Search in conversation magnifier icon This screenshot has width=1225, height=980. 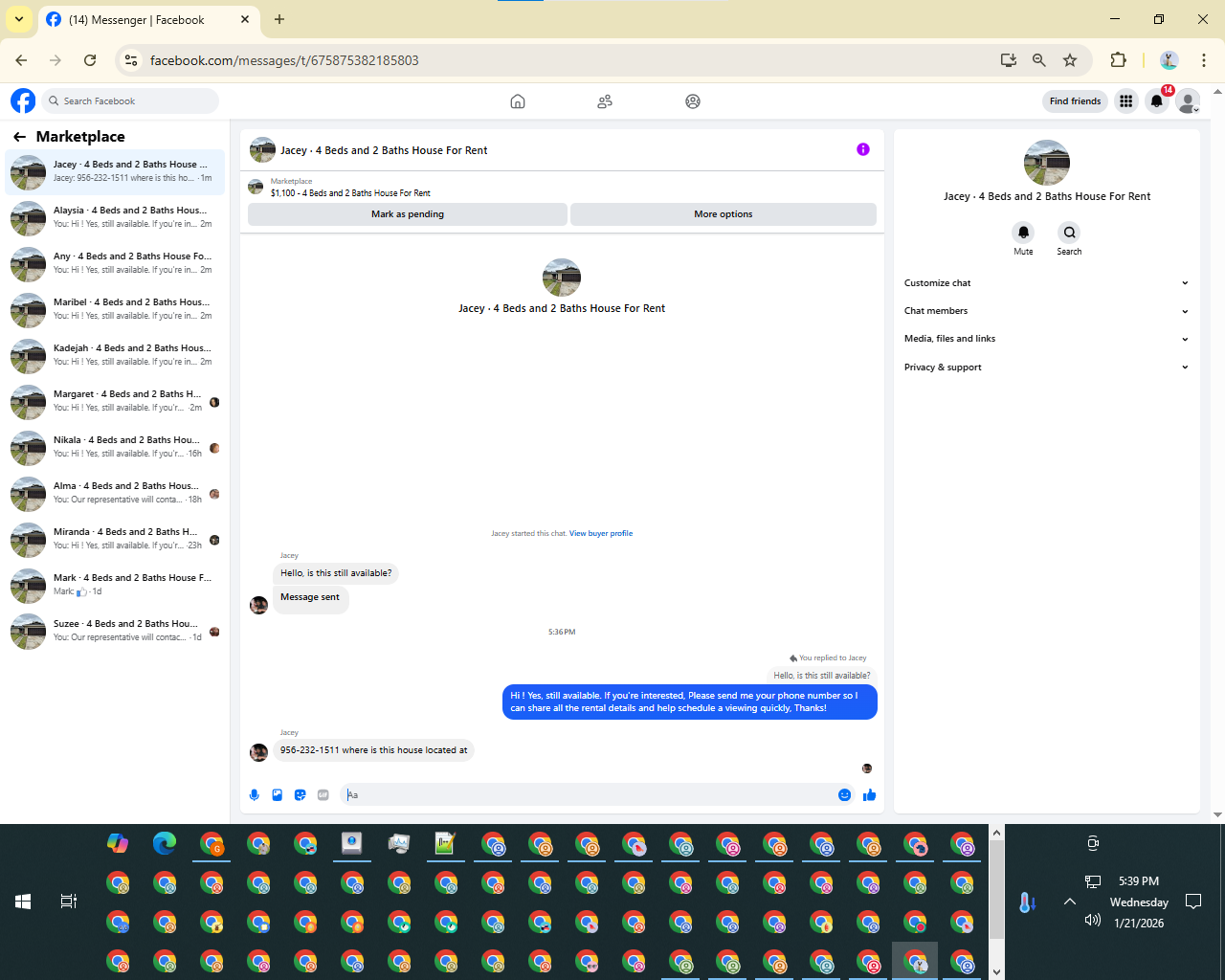pos(1069,233)
